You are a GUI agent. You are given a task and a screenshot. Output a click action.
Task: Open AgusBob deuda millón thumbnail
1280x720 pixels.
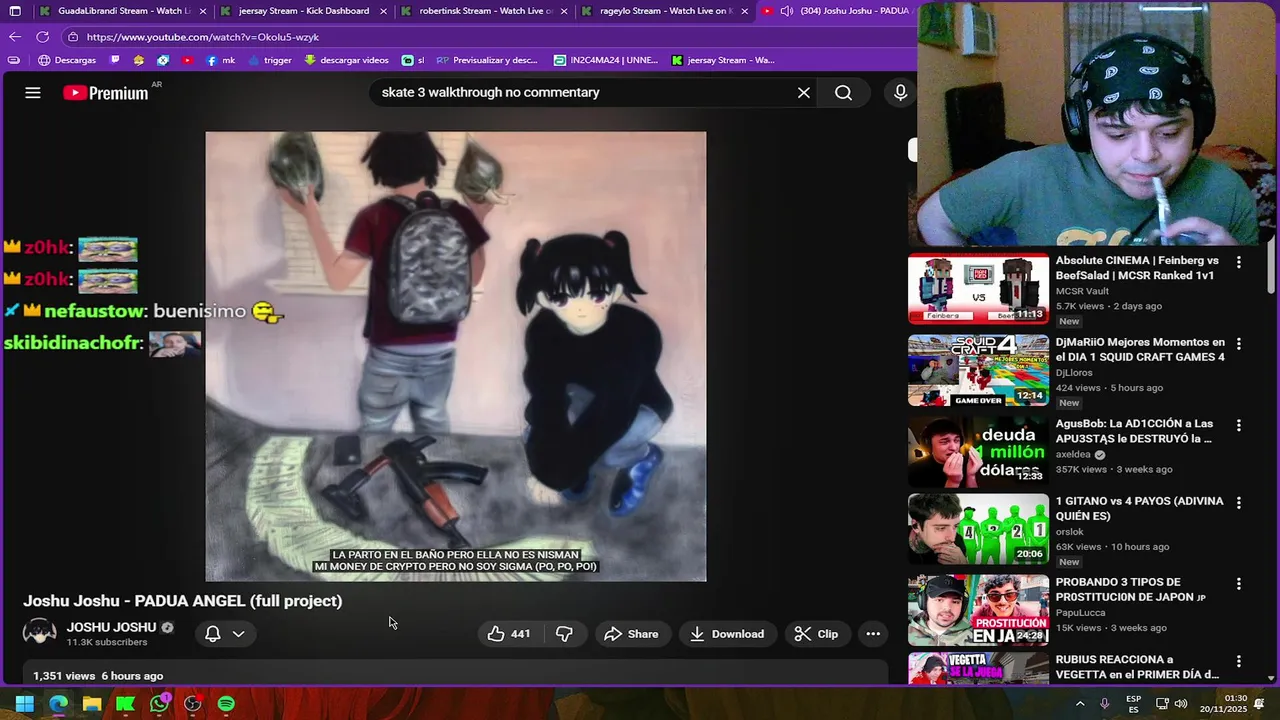[978, 452]
